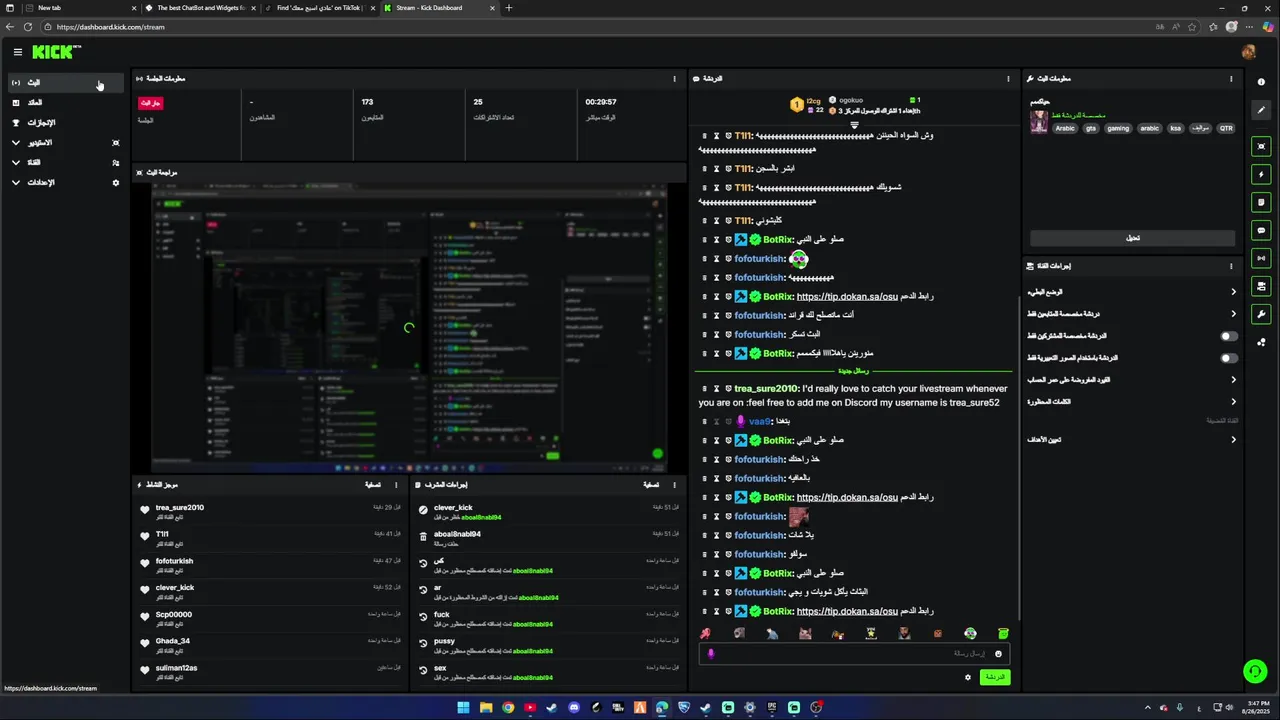The width and height of the screenshot is (1280, 720).
Task: Select Achievements item in left sidebar
Action: (64, 122)
